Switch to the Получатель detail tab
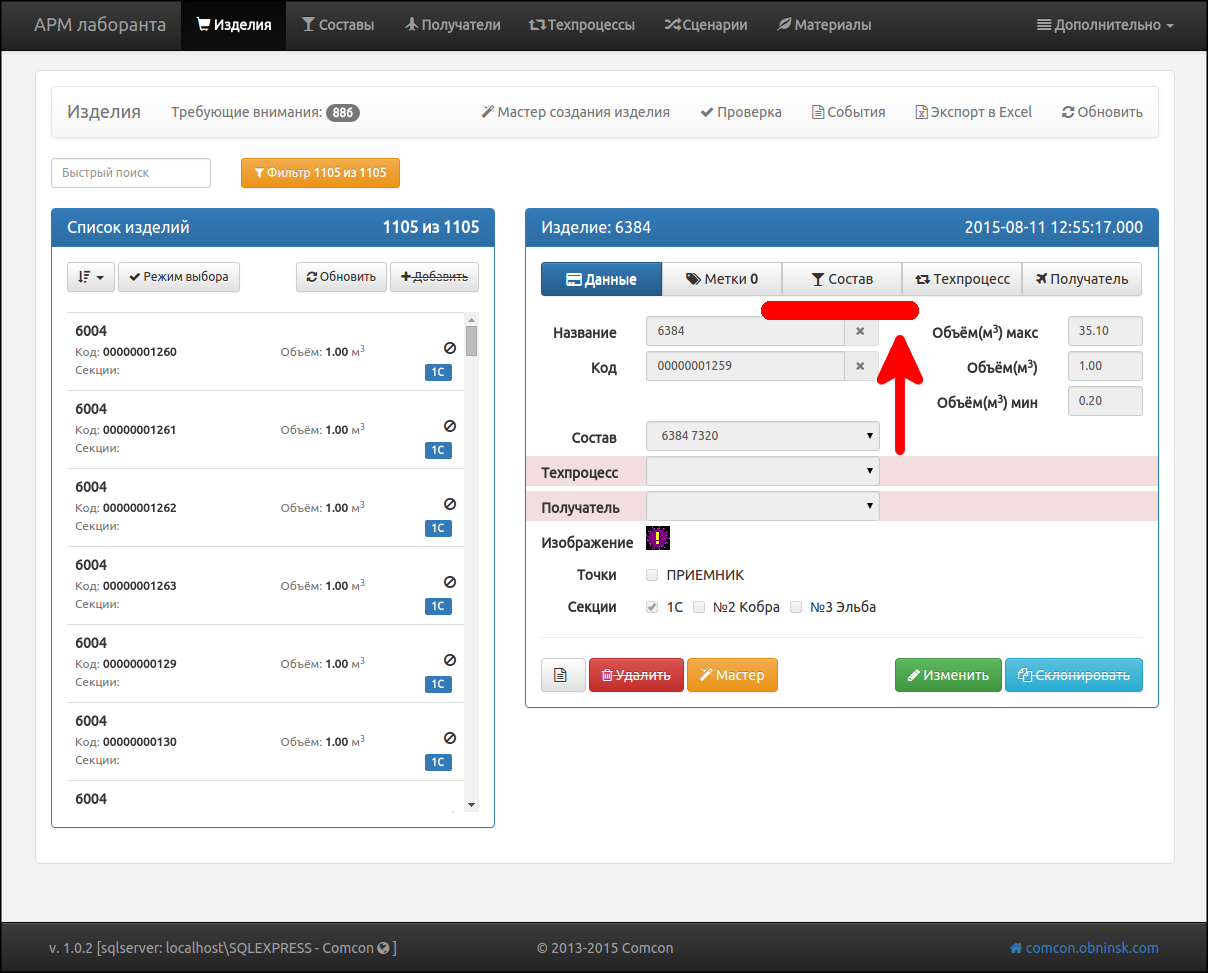 point(1082,279)
